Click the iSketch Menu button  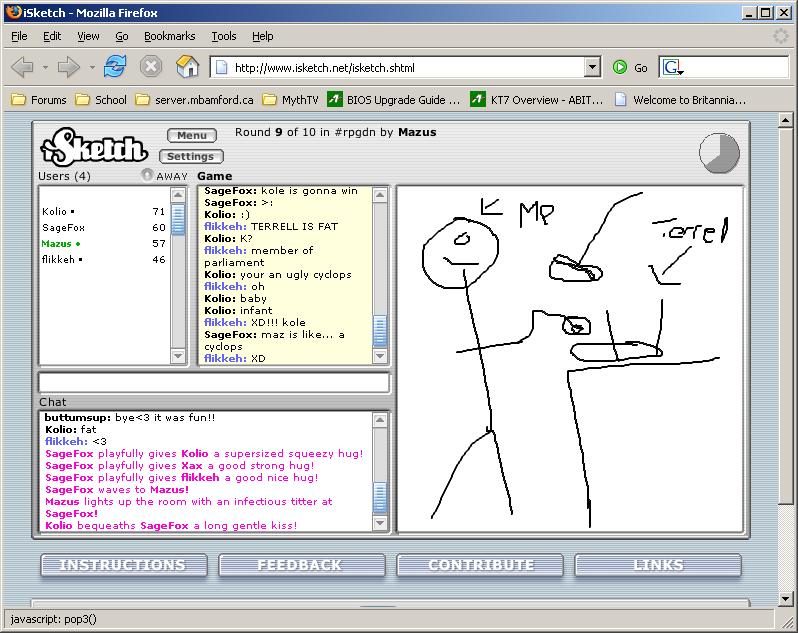coord(191,135)
